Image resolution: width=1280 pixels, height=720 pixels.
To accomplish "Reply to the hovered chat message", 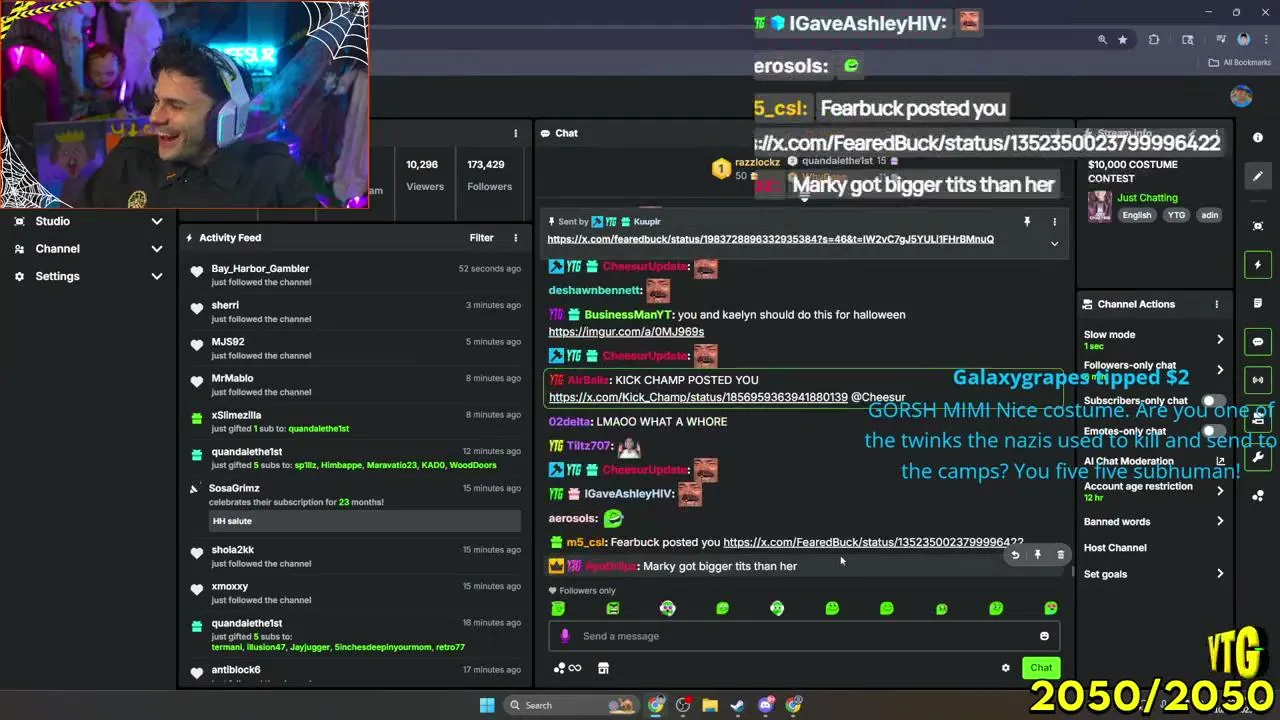I will (1015, 555).
